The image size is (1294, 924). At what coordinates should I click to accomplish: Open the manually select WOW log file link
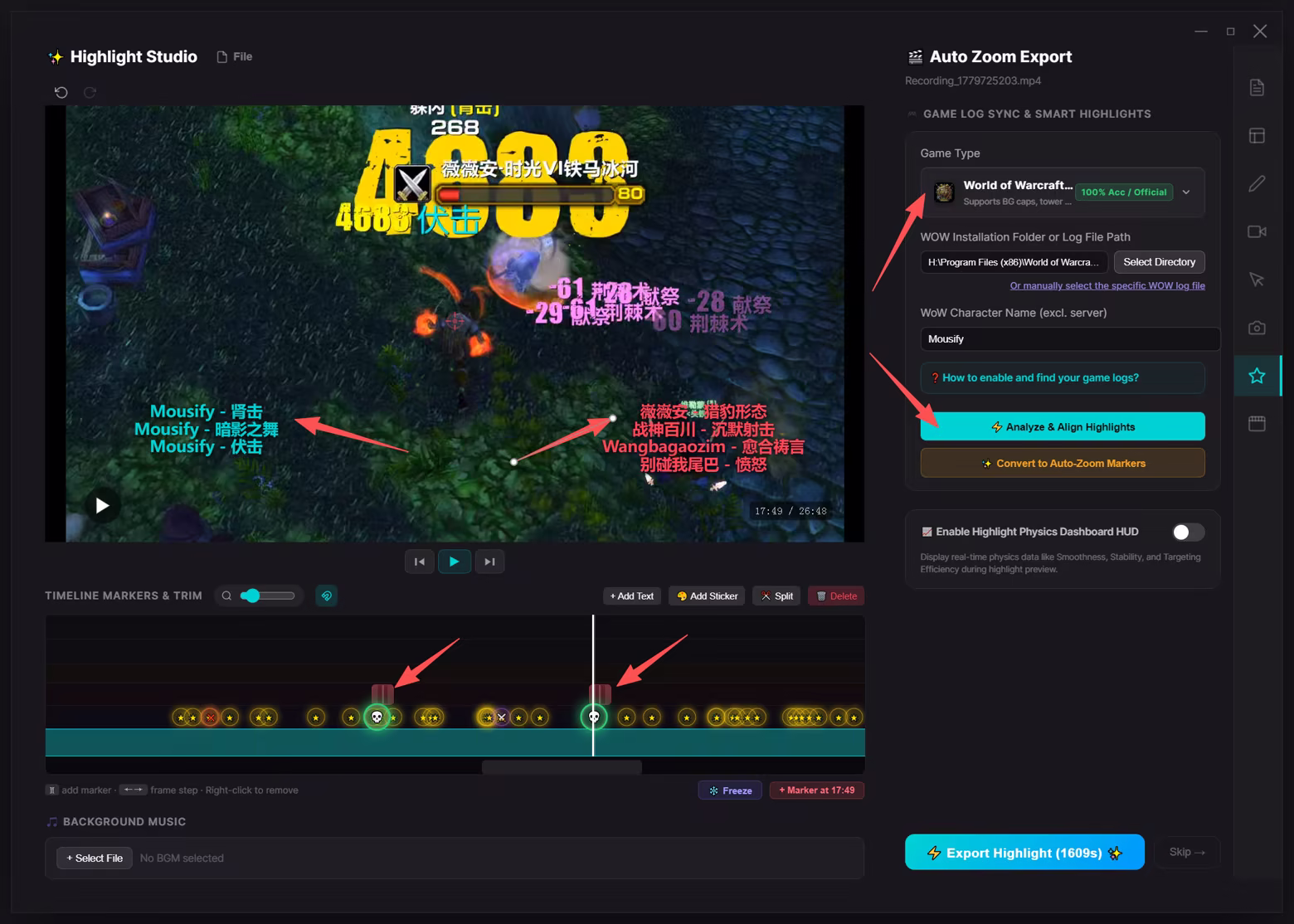tap(1107, 285)
